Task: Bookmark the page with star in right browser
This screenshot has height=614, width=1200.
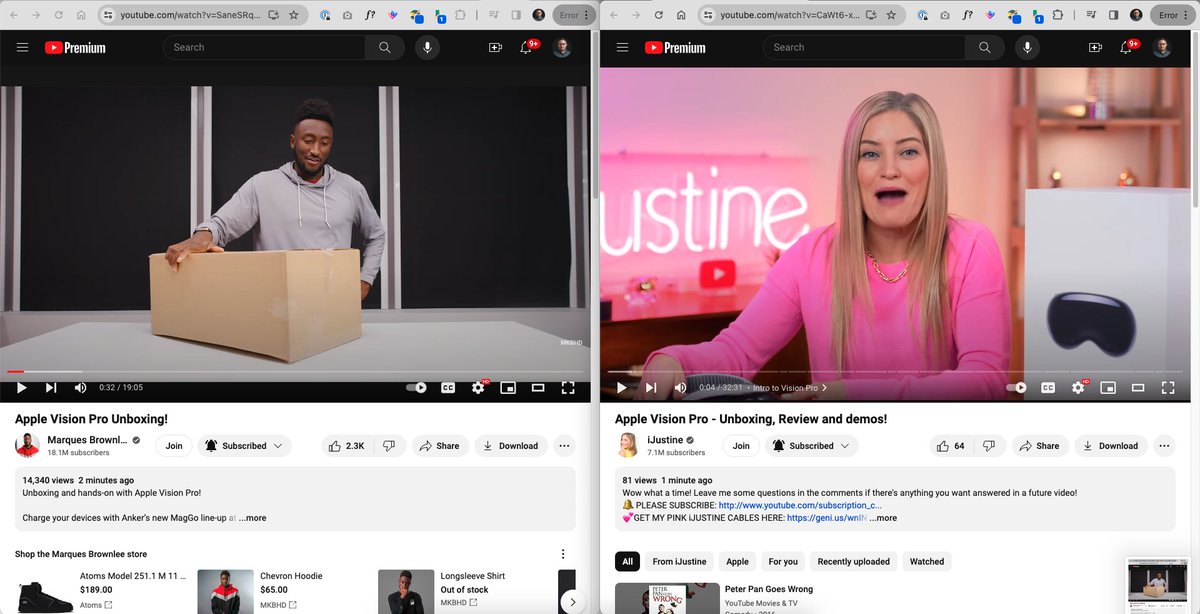Action: 892,15
